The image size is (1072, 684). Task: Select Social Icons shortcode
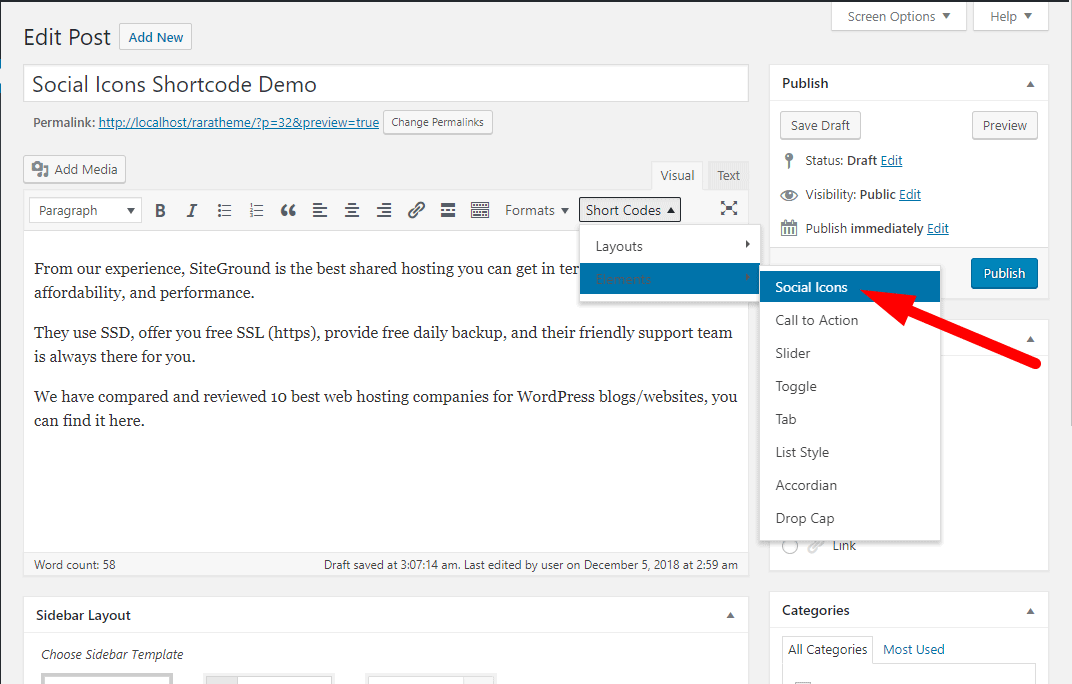click(x=850, y=287)
